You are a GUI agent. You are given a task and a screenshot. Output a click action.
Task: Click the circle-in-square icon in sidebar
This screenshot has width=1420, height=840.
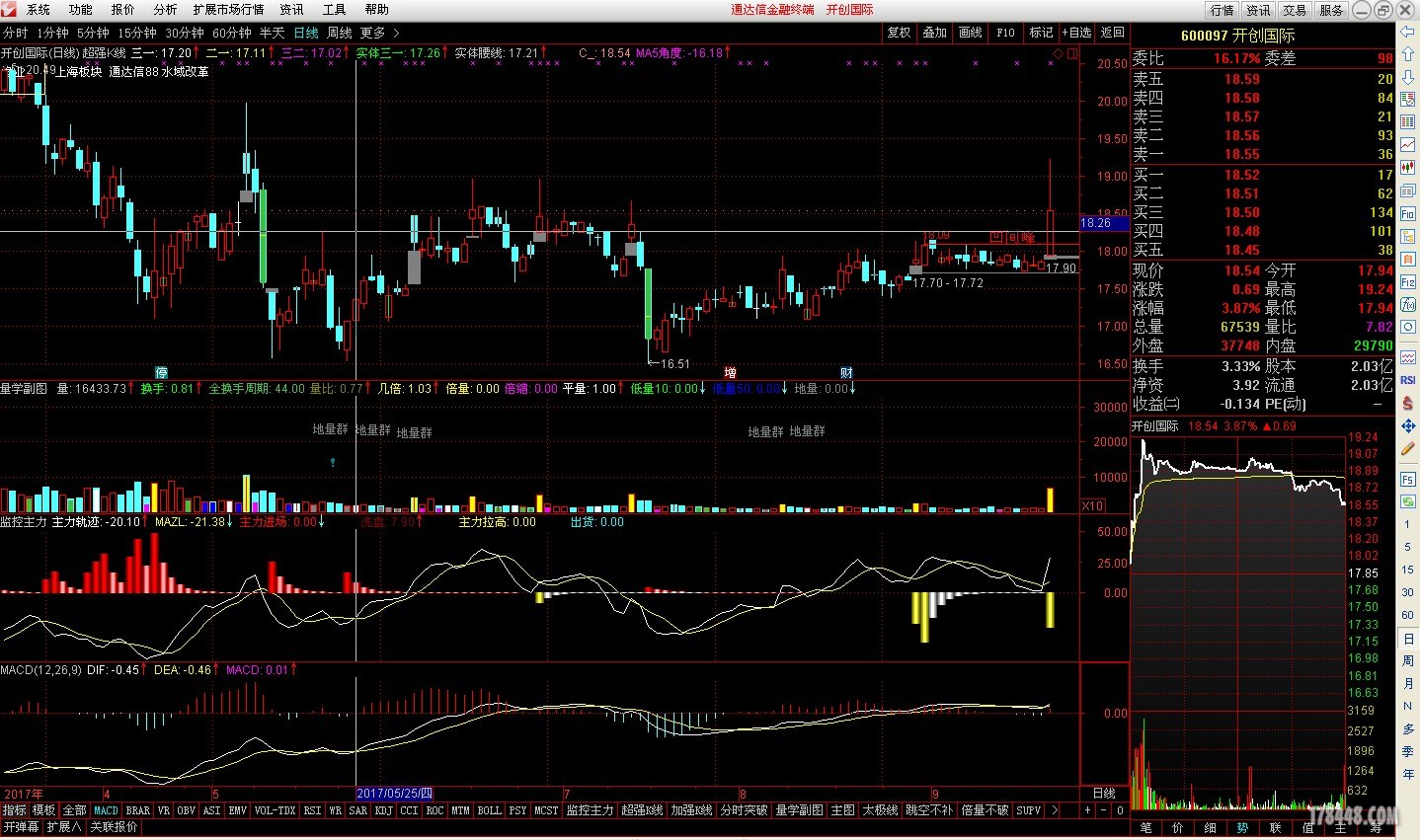click(x=1407, y=327)
